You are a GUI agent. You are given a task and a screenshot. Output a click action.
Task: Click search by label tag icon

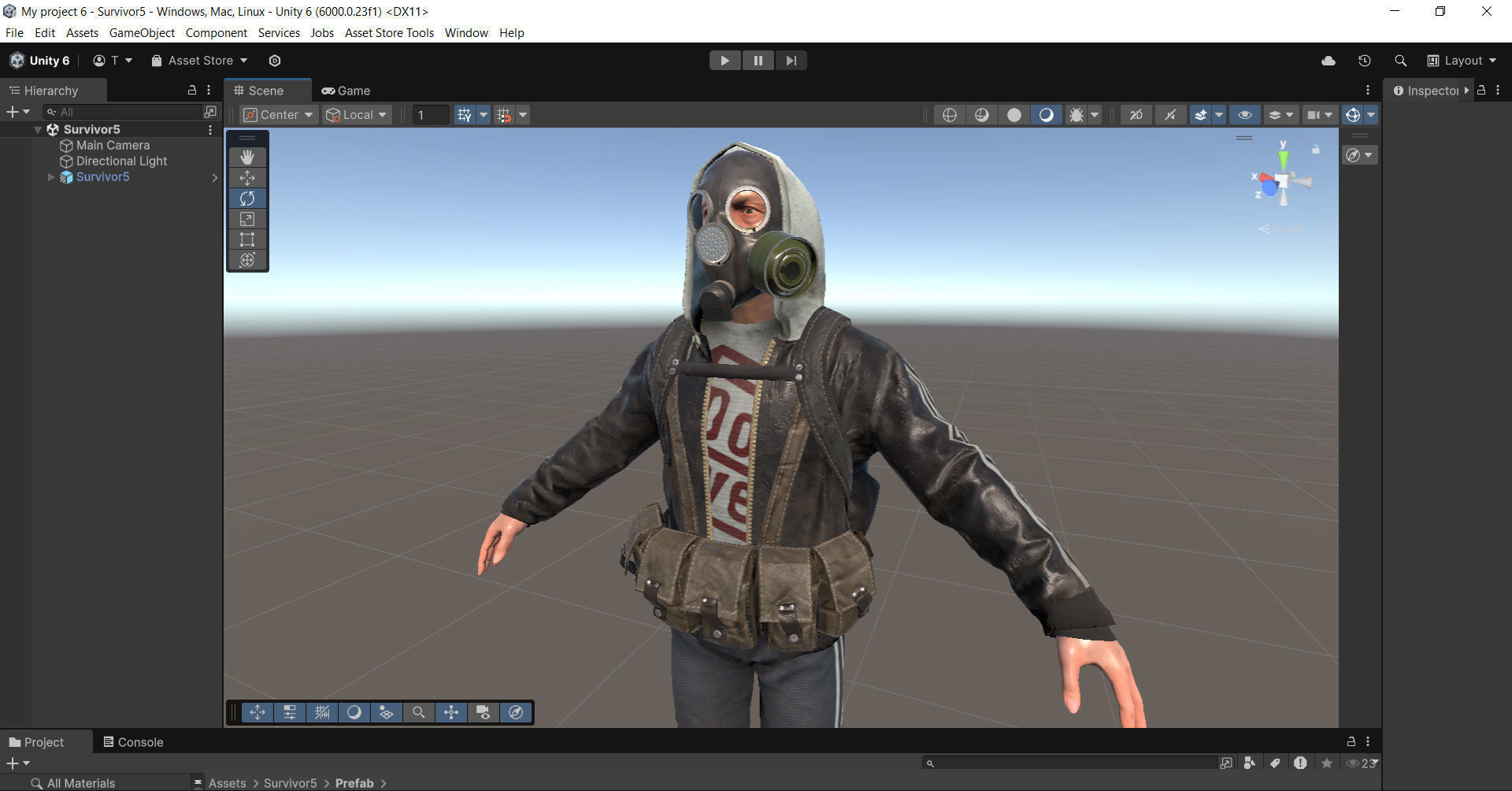coord(1275,763)
